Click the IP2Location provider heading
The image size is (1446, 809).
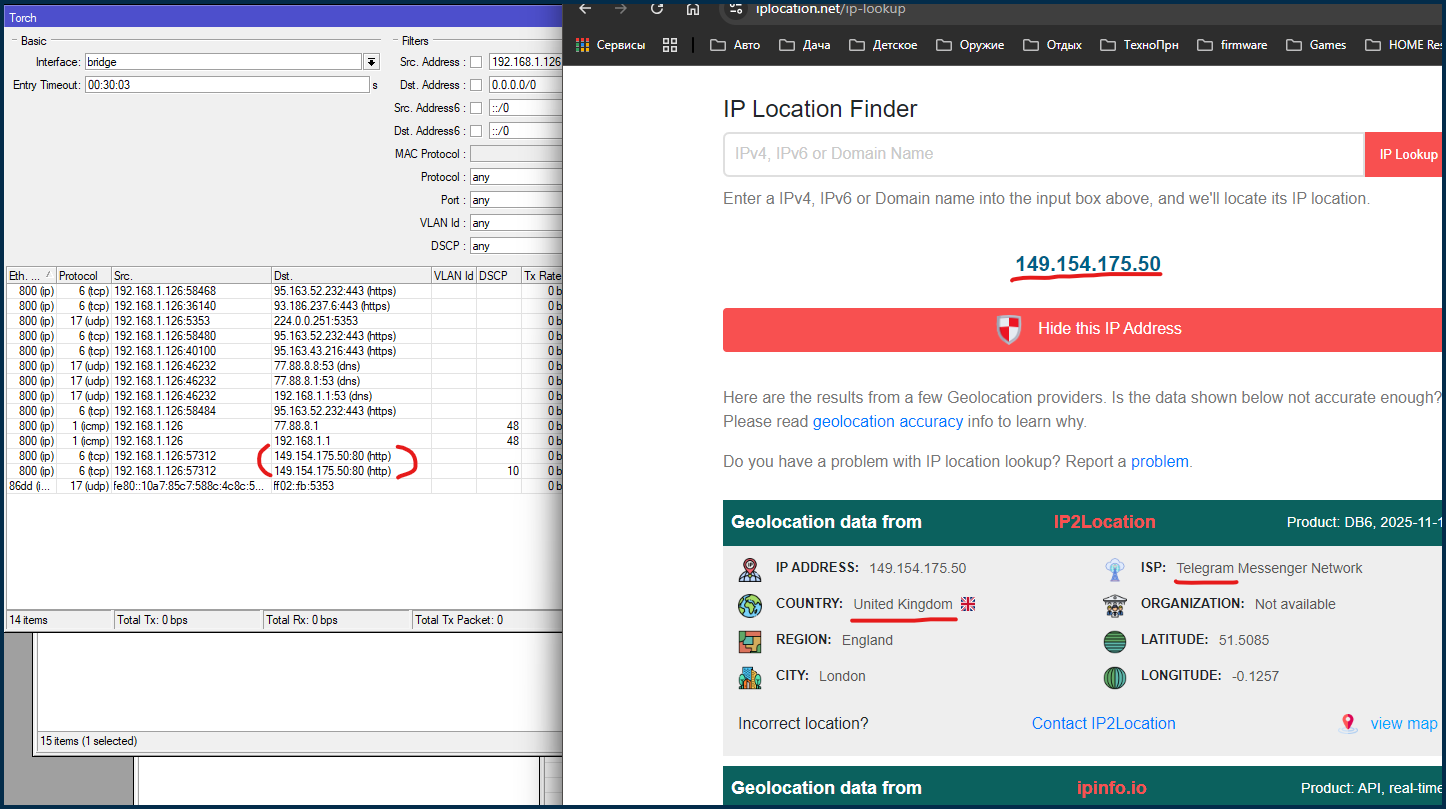click(x=1104, y=521)
